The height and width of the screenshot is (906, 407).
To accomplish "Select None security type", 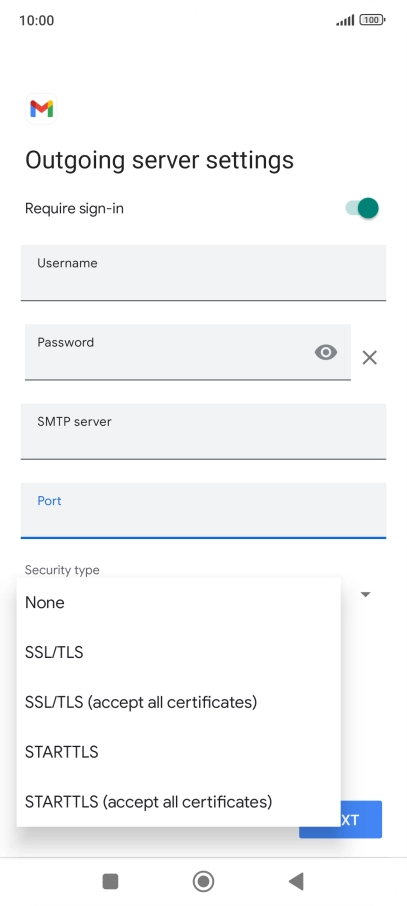I will 179,603.
